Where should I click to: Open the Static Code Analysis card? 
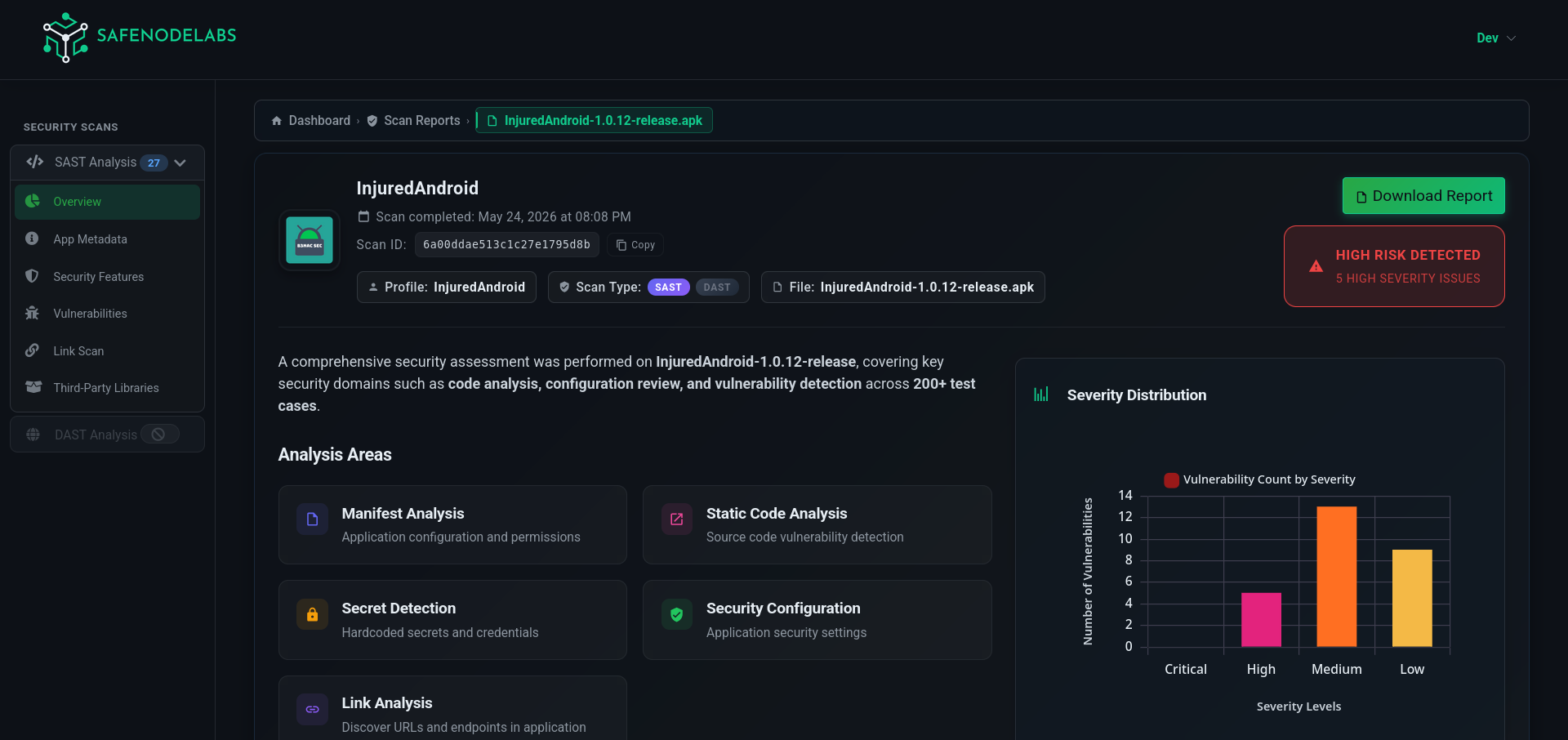pos(817,525)
